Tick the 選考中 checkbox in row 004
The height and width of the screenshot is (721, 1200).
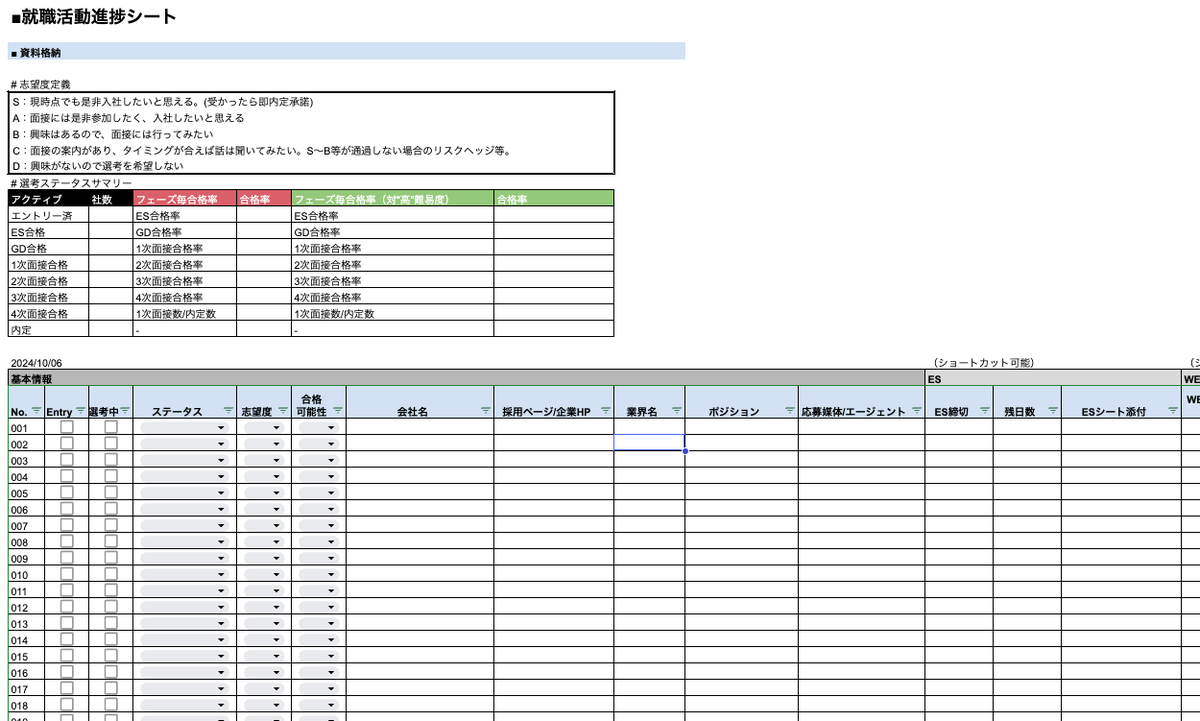pyautogui.click(x=111, y=476)
